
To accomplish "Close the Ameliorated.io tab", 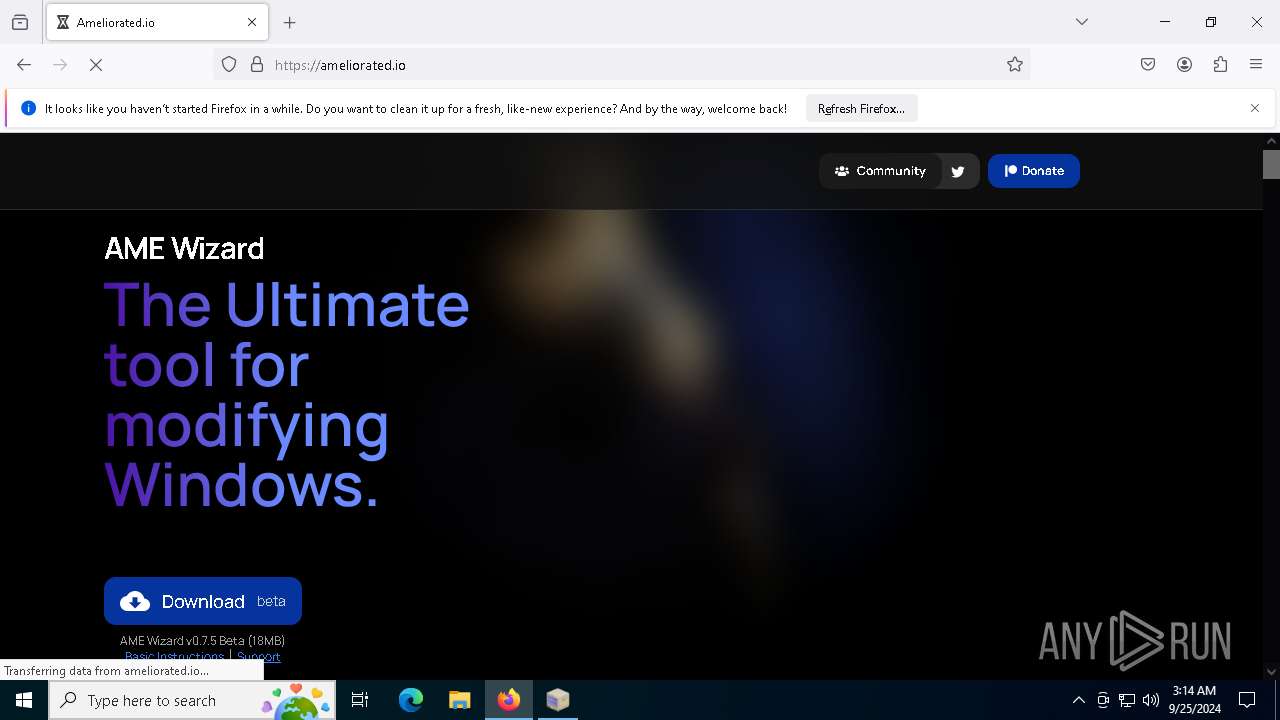I will (252, 22).
